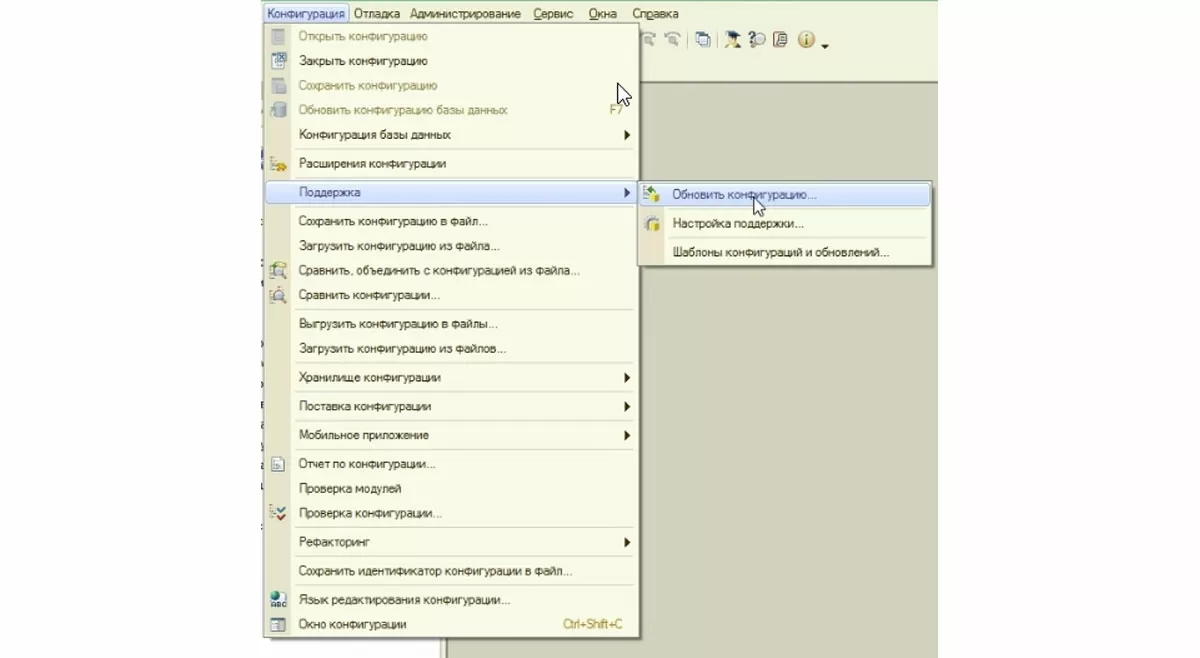Open the Отладка menu

[x=376, y=14]
